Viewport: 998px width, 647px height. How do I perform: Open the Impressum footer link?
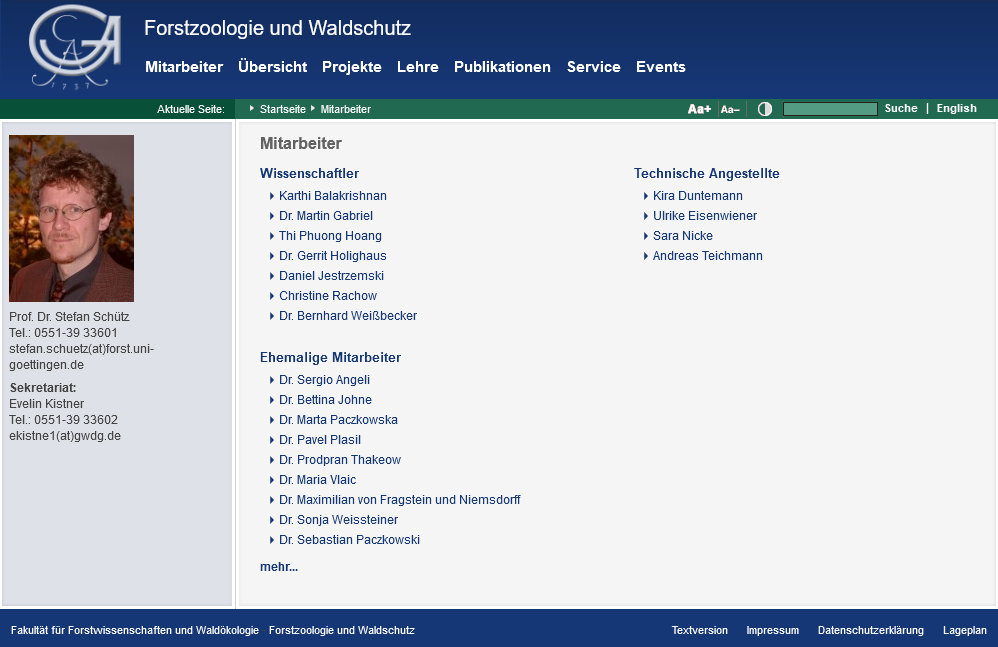(x=772, y=630)
